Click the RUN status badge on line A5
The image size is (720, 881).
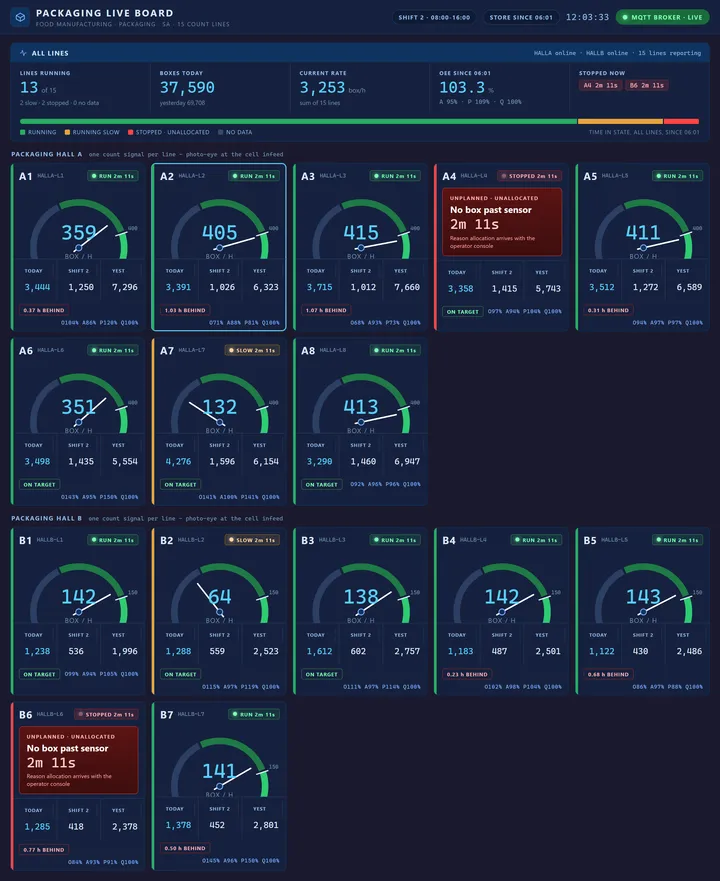[x=677, y=176]
